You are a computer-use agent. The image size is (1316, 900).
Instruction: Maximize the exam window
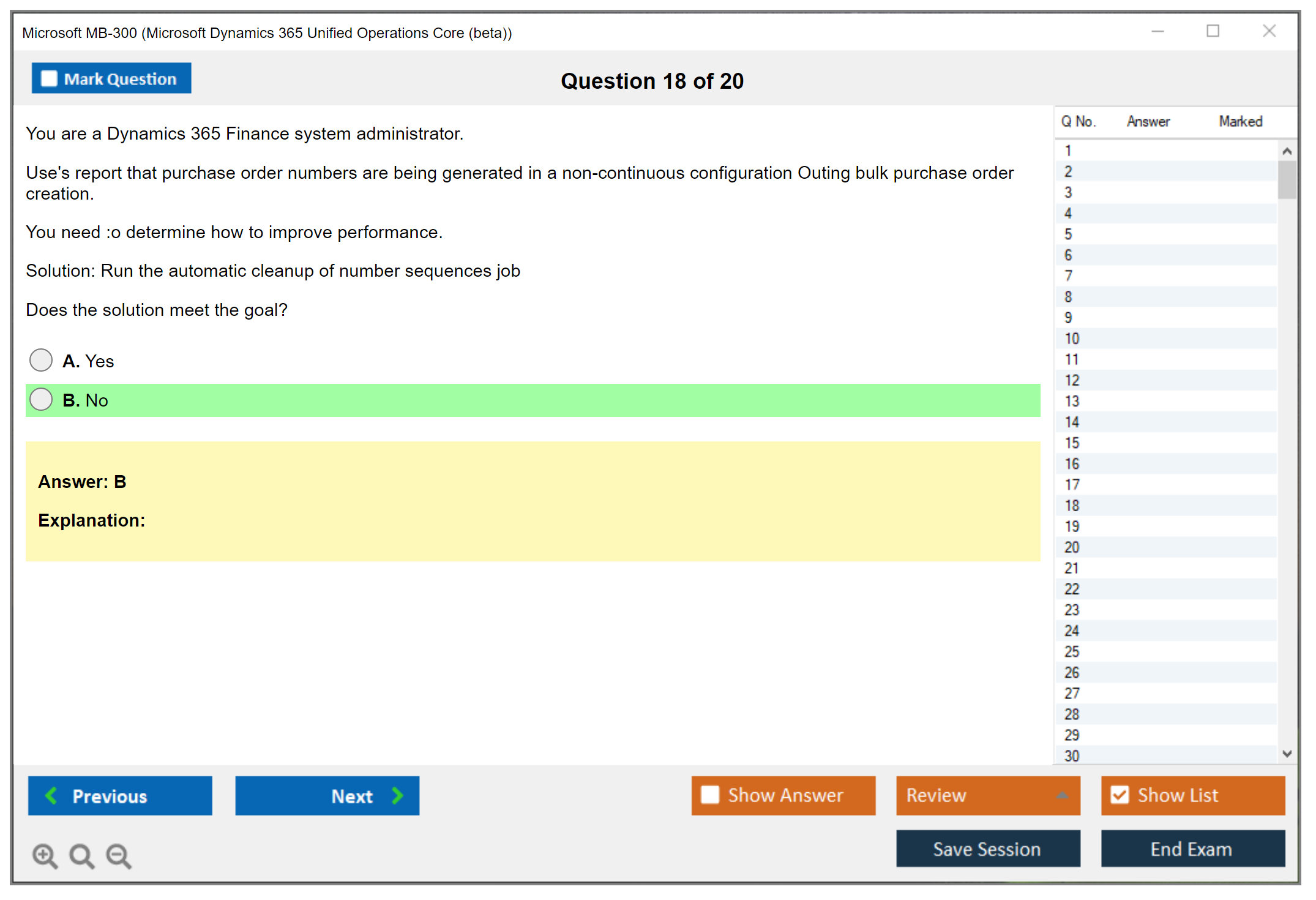(x=1213, y=31)
